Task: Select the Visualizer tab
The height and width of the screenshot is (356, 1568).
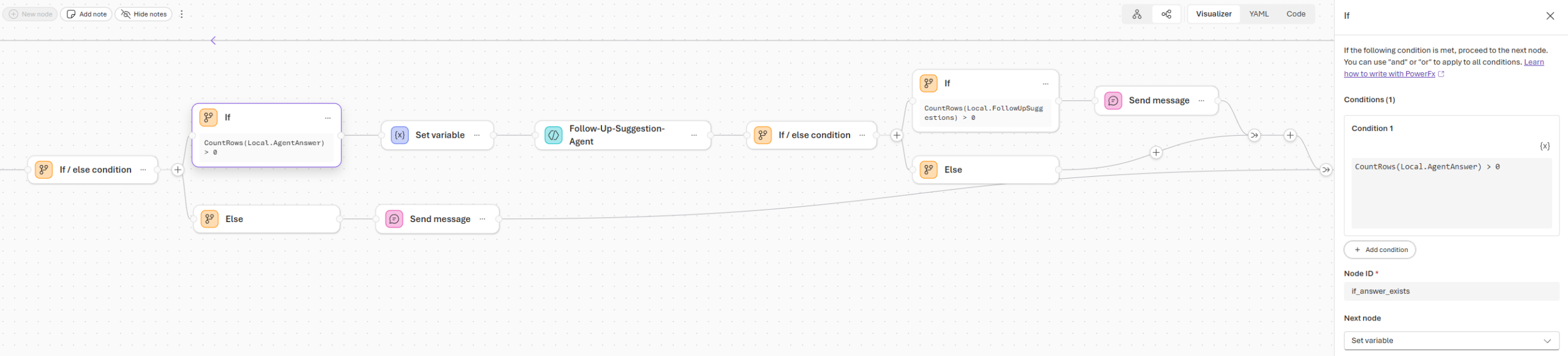Action: click(1213, 14)
